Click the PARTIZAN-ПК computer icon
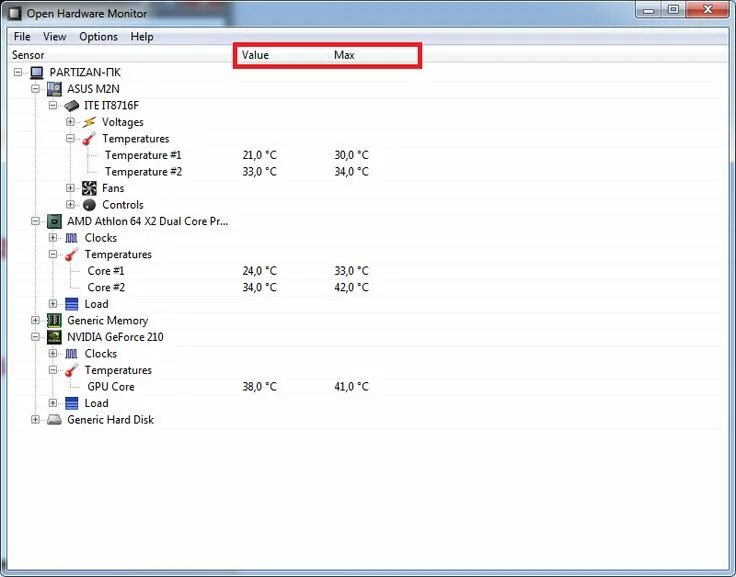736x577 pixels. pos(37,72)
